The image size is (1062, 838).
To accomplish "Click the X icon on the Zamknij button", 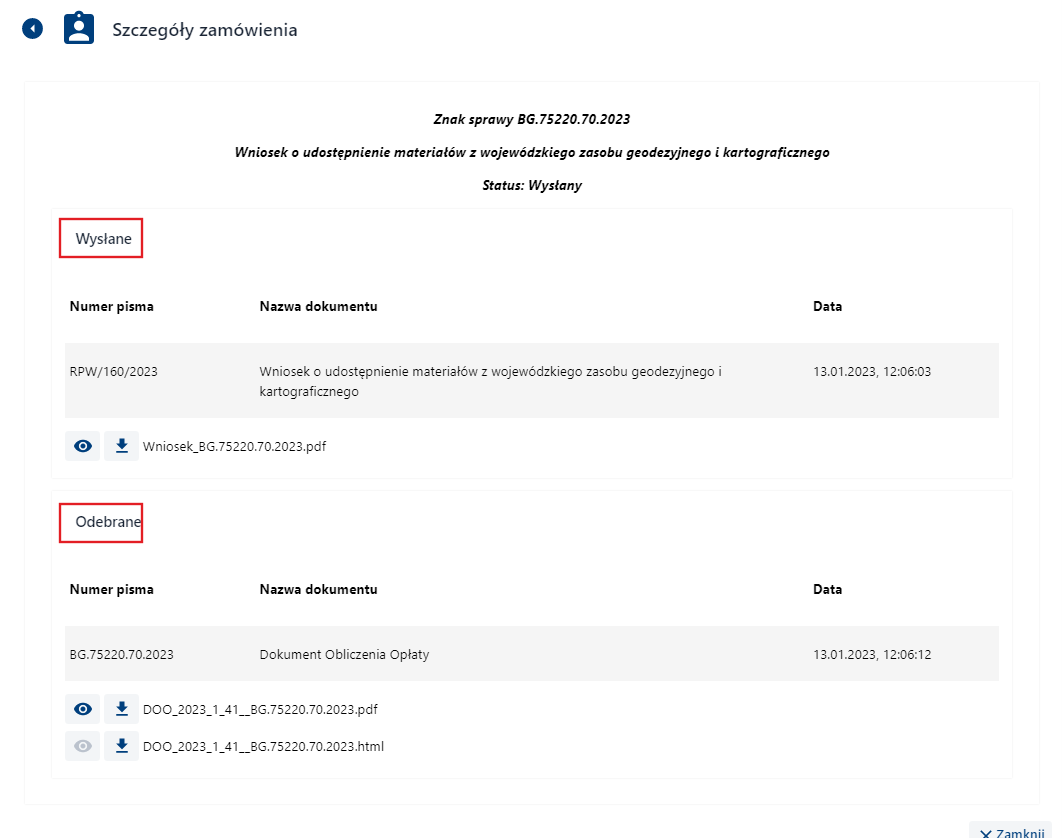I will (x=986, y=832).
